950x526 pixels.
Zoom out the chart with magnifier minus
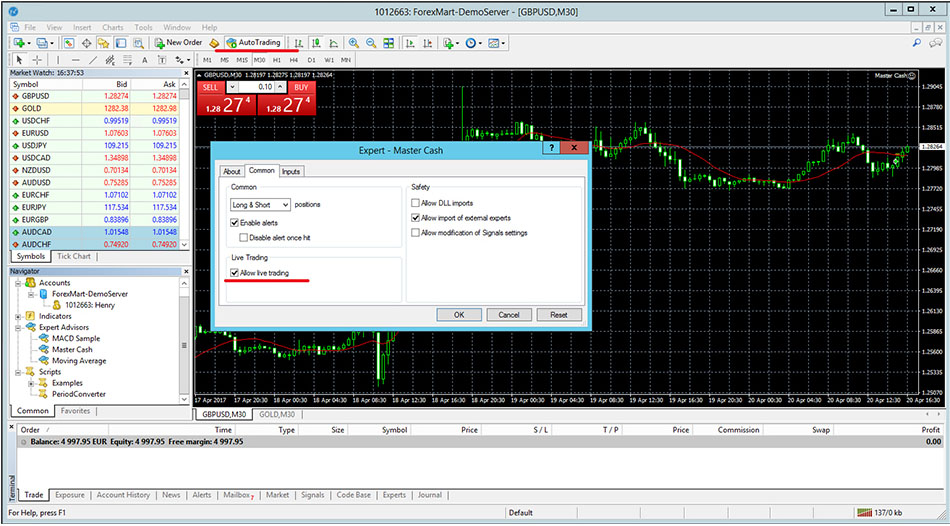click(371, 43)
